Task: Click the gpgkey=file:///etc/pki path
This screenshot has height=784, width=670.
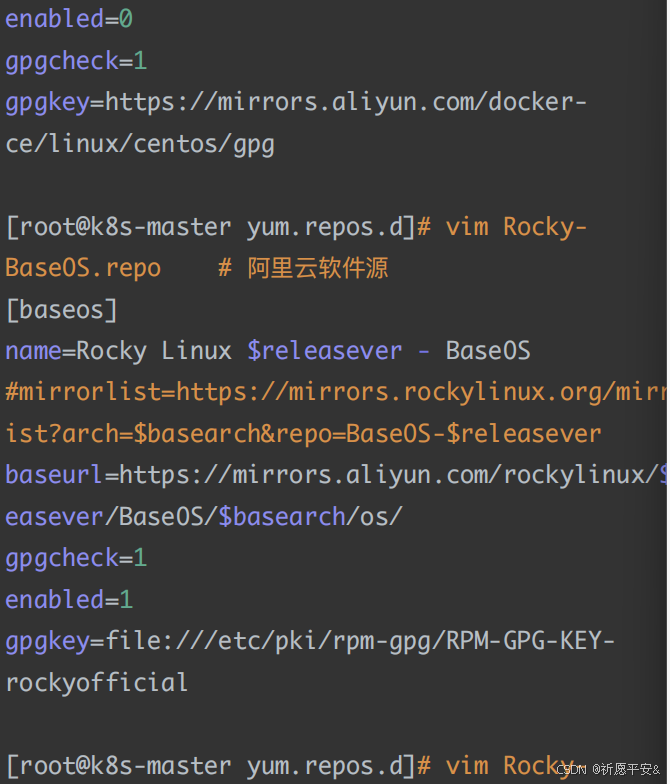Action: (310, 642)
